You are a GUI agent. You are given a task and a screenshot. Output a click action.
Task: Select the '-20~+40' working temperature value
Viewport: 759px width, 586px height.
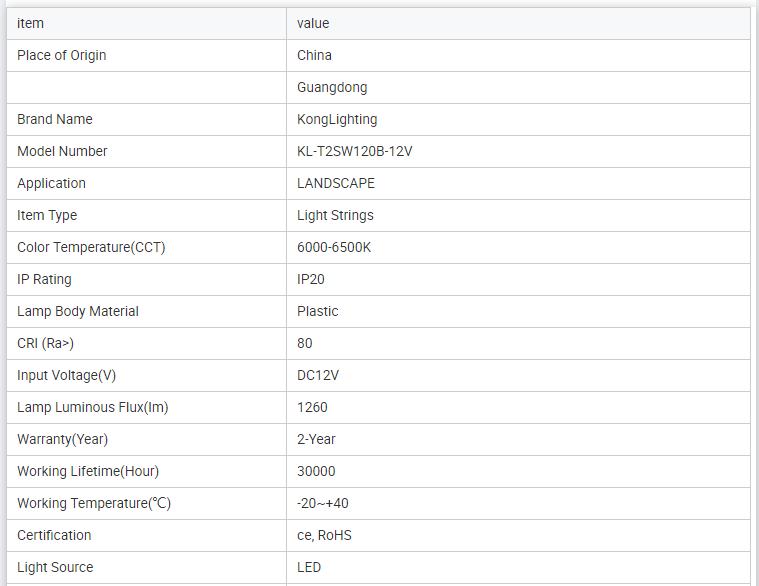(x=323, y=503)
